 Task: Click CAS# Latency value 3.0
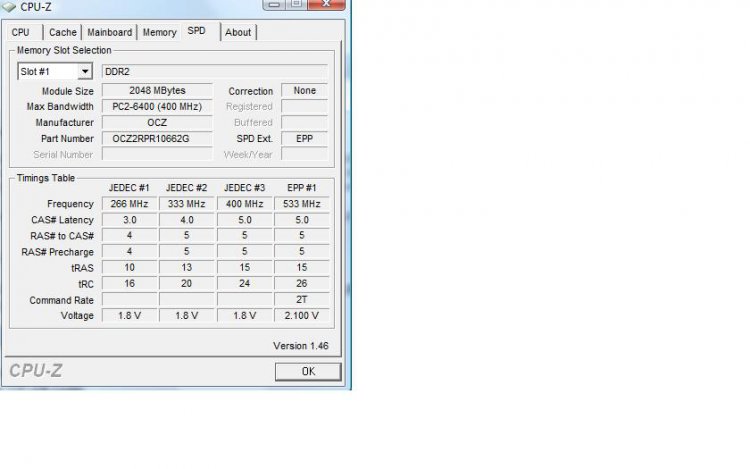pyautogui.click(x=130, y=220)
